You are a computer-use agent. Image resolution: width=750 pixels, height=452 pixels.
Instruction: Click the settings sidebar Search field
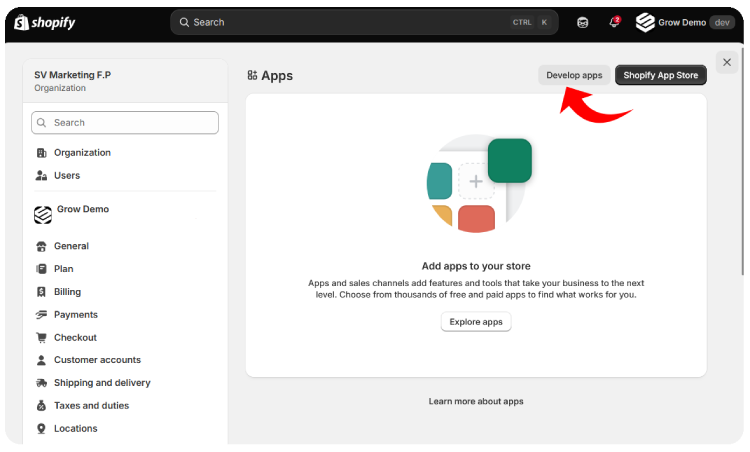pyautogui.click(x=125, y=123)
